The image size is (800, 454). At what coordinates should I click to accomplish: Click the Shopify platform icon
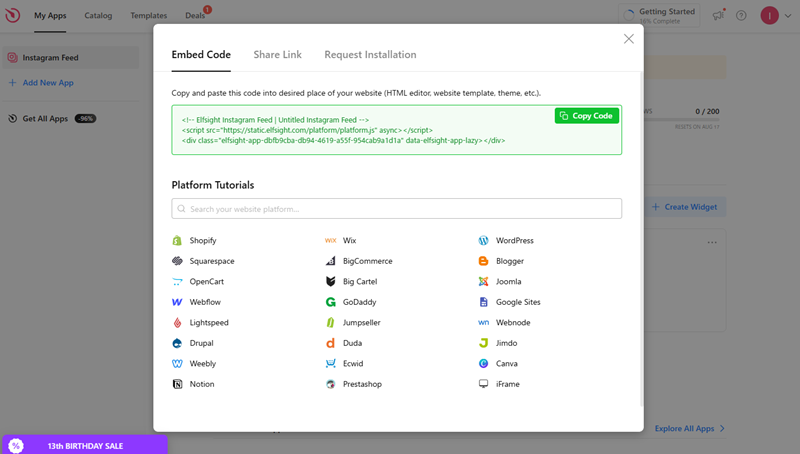177,240
